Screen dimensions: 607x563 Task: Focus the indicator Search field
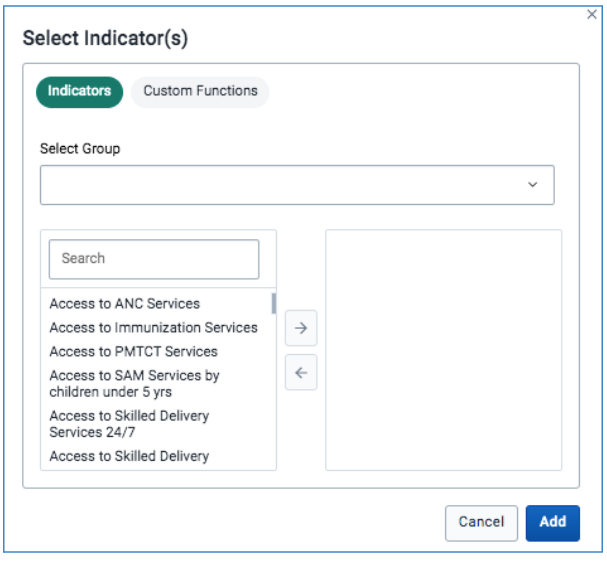click(154, 259)
